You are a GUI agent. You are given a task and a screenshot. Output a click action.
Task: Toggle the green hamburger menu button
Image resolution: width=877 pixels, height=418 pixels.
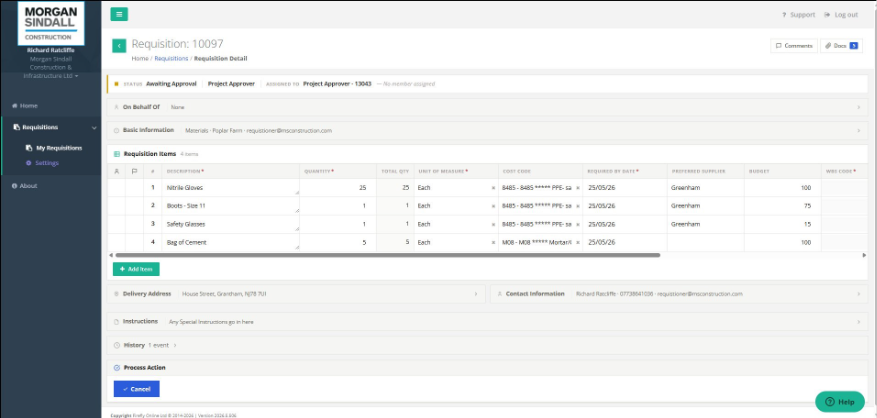(x=119, y=15)
